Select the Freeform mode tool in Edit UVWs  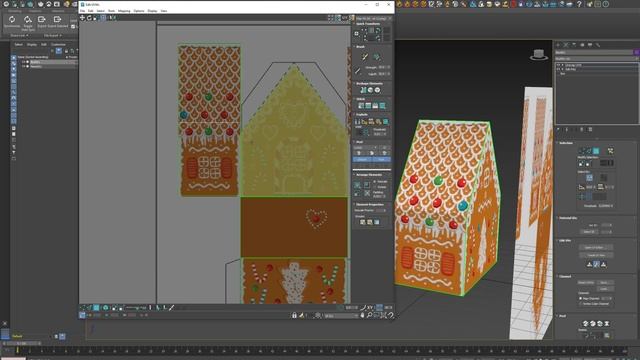[103, 18]
